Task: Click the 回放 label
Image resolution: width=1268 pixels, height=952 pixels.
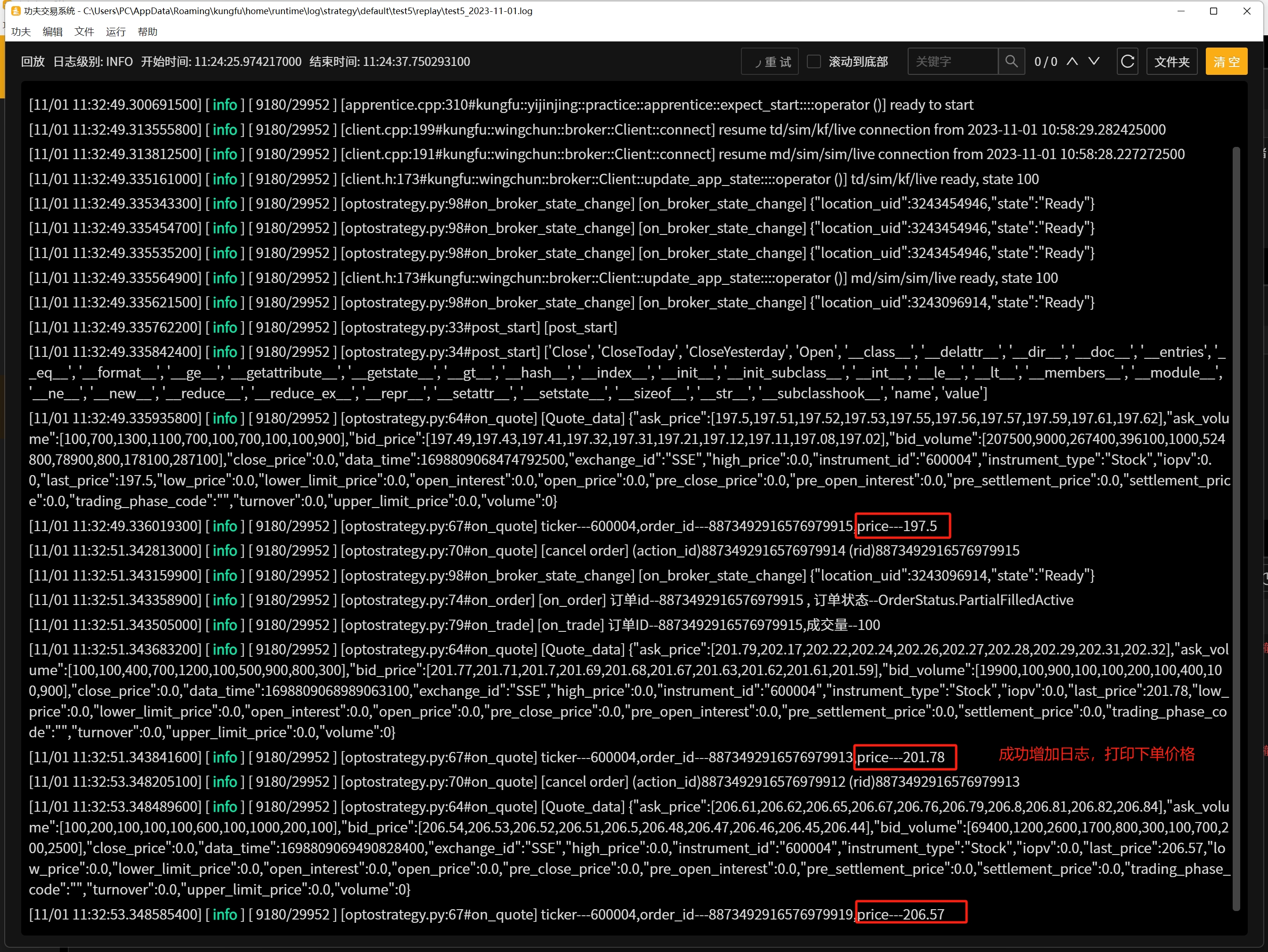Action: pos(33,61)
